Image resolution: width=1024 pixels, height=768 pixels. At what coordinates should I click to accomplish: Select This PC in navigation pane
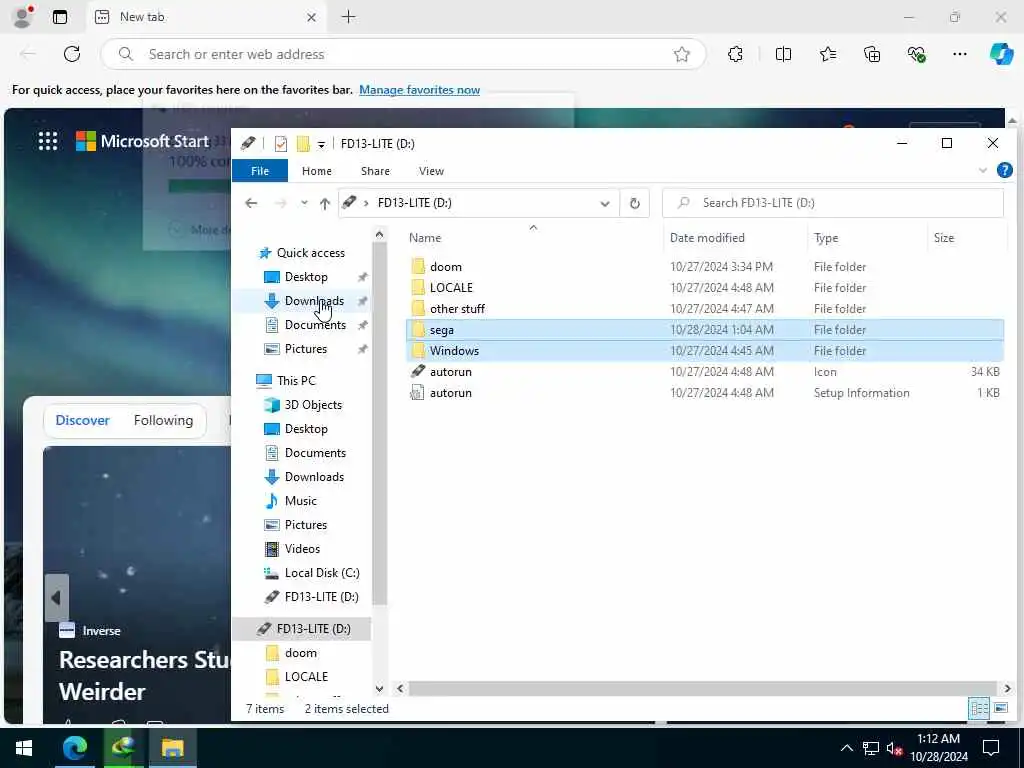coord(296,381)
